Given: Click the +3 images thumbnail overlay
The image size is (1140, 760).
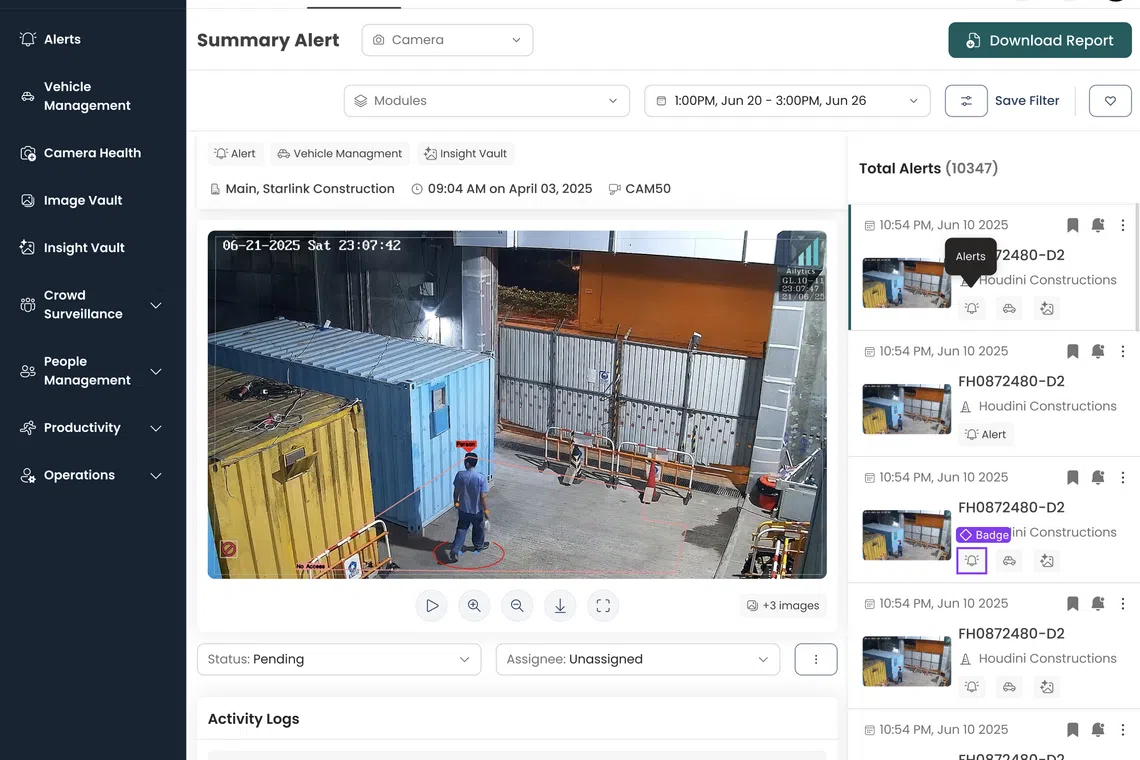Looking at the screenshot, I should point(783,605).
